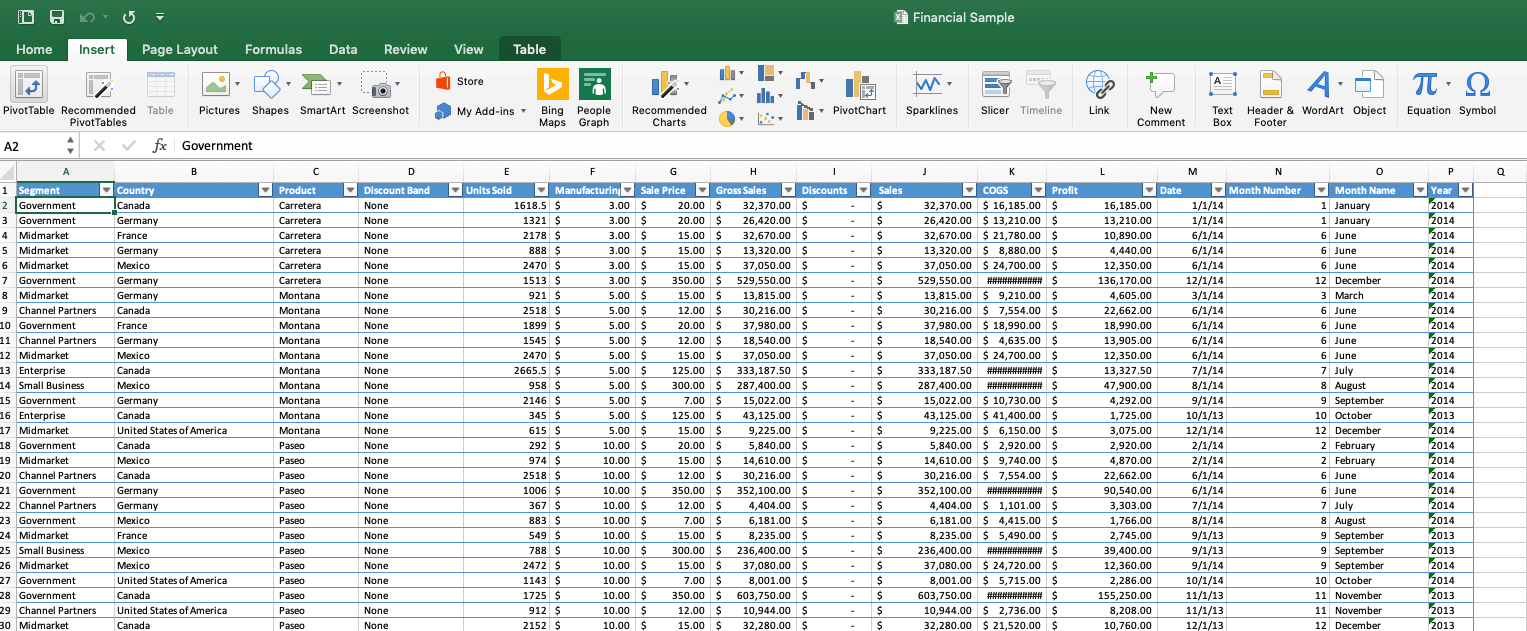Screen dimensions: 1527x631
Task: Launch the People Graph add-in
Action: tap(594, 95)
